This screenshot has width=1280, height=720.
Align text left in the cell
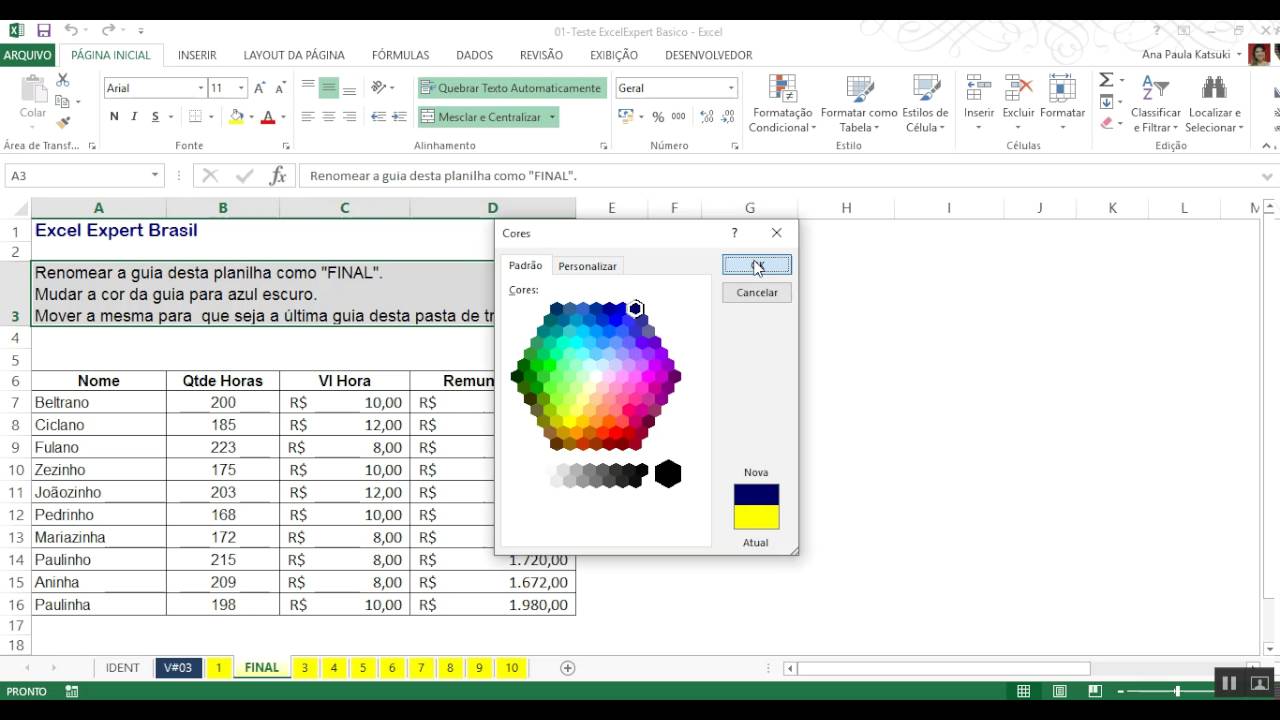308,117
